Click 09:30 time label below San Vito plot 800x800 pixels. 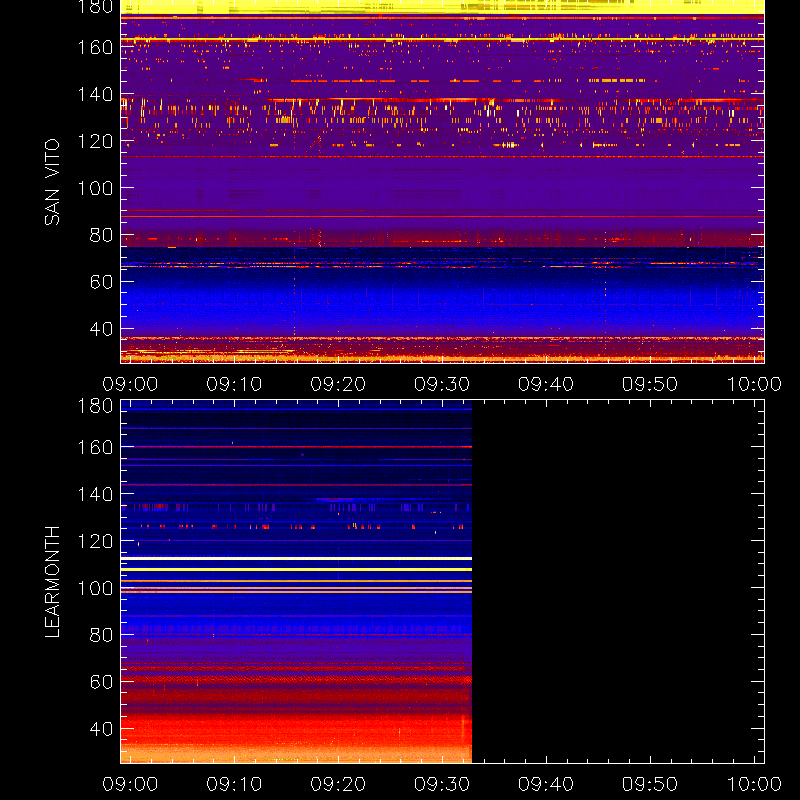442,384
